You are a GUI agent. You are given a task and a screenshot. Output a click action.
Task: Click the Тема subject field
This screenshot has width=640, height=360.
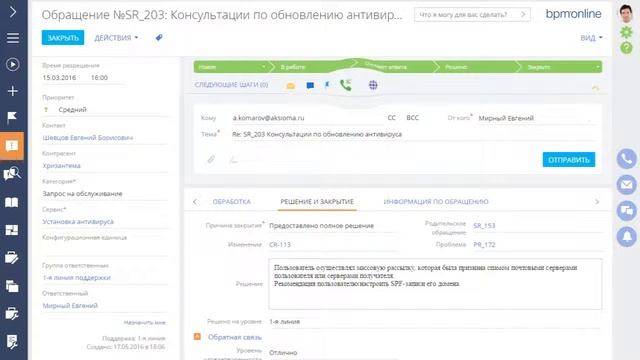coord(412,134)
